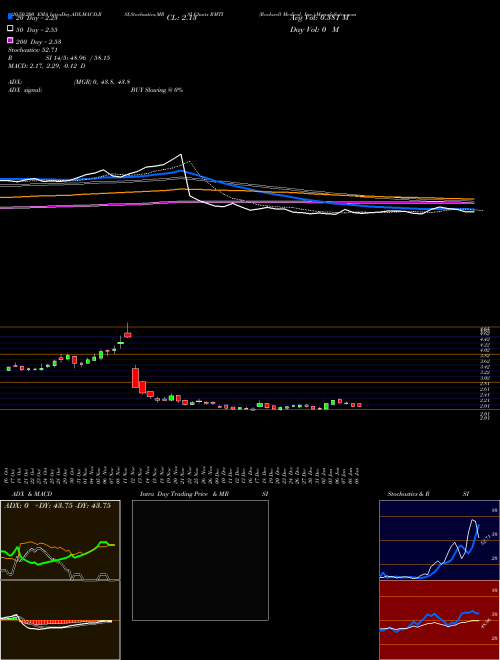Click the blue 20 Day EMA legend swatch
This screenshot has height=660, width=500.
10,16
